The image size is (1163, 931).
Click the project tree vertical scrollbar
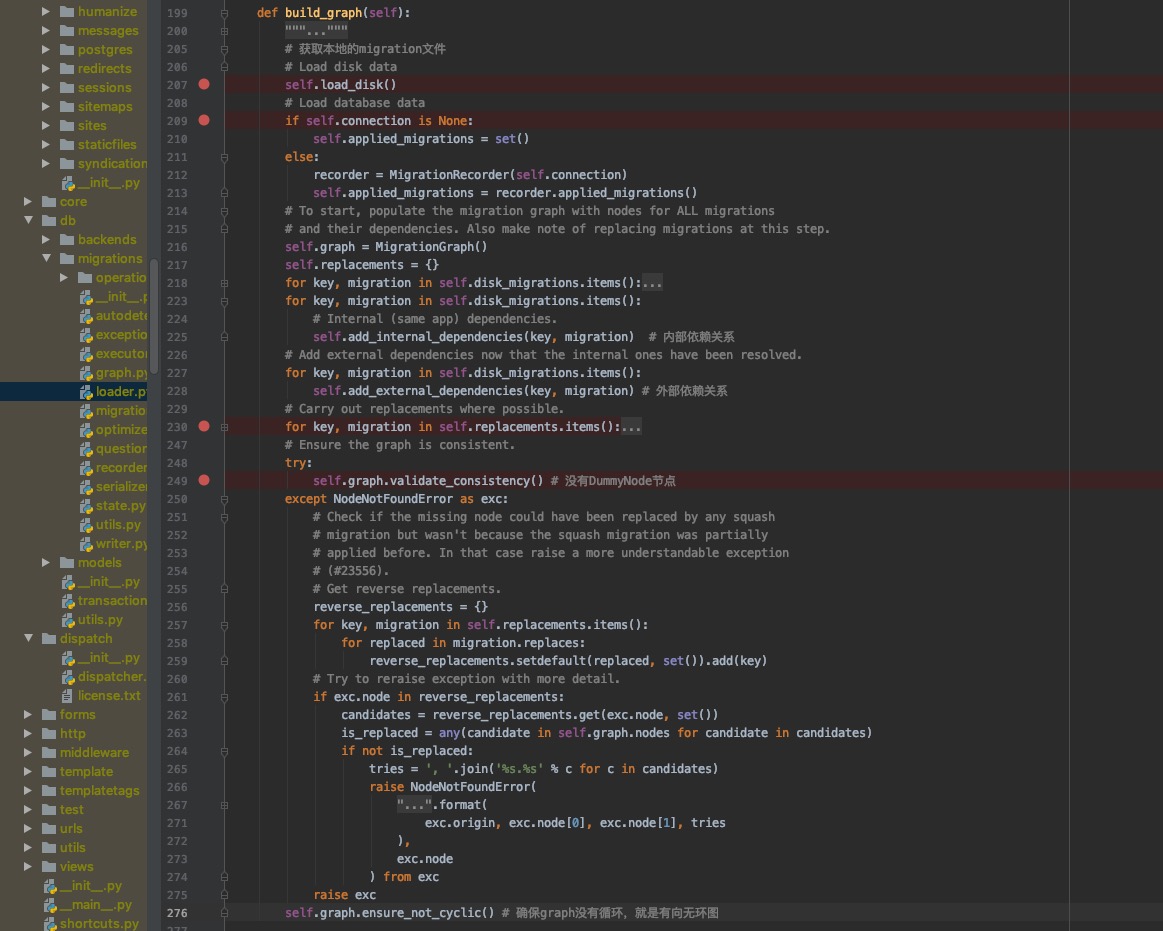coord(154,316)
